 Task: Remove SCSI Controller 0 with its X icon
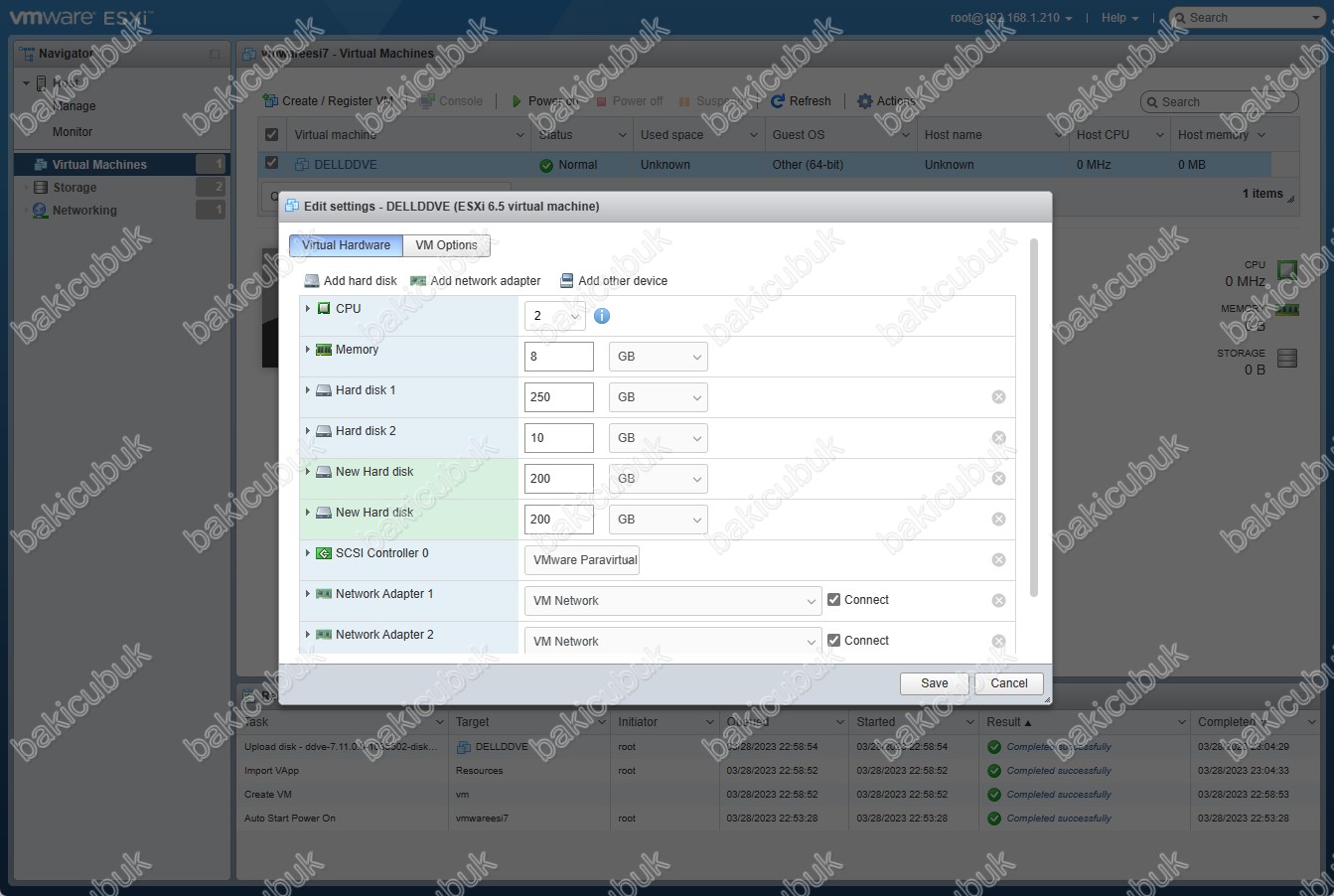coord(998,560)
